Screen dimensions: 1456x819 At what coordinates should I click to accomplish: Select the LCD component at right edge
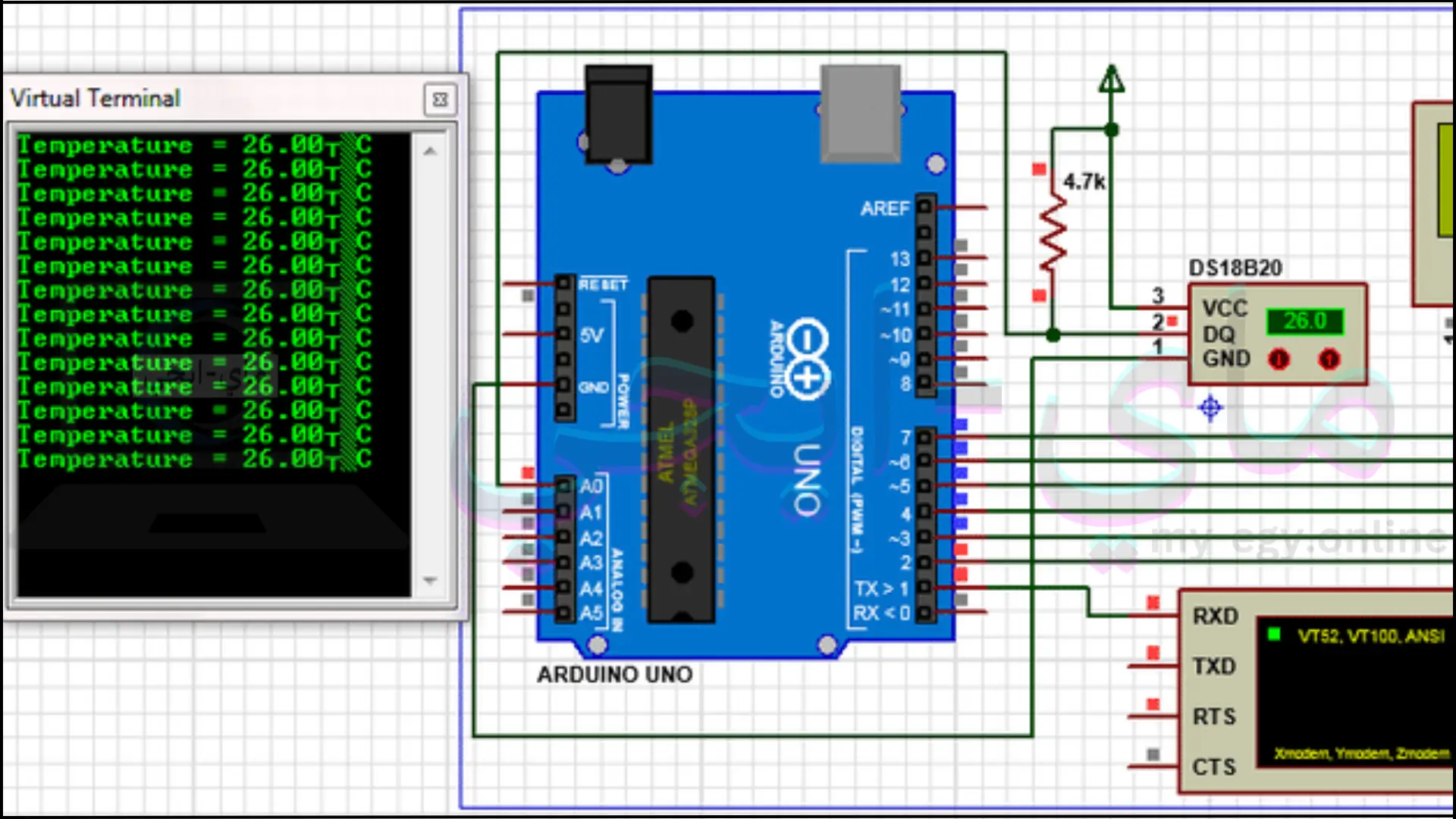[1433, 203]
